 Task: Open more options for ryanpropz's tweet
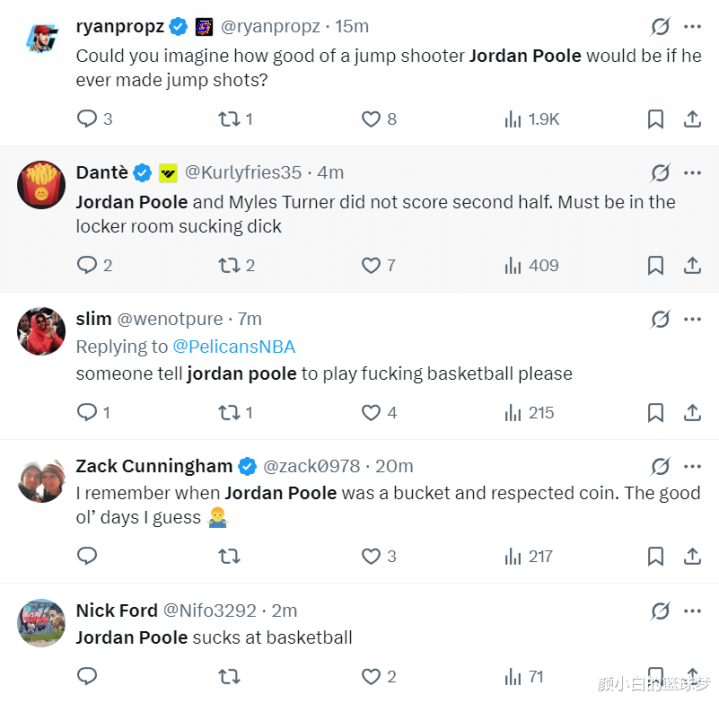pyautogui.click(x=692, y=26)
